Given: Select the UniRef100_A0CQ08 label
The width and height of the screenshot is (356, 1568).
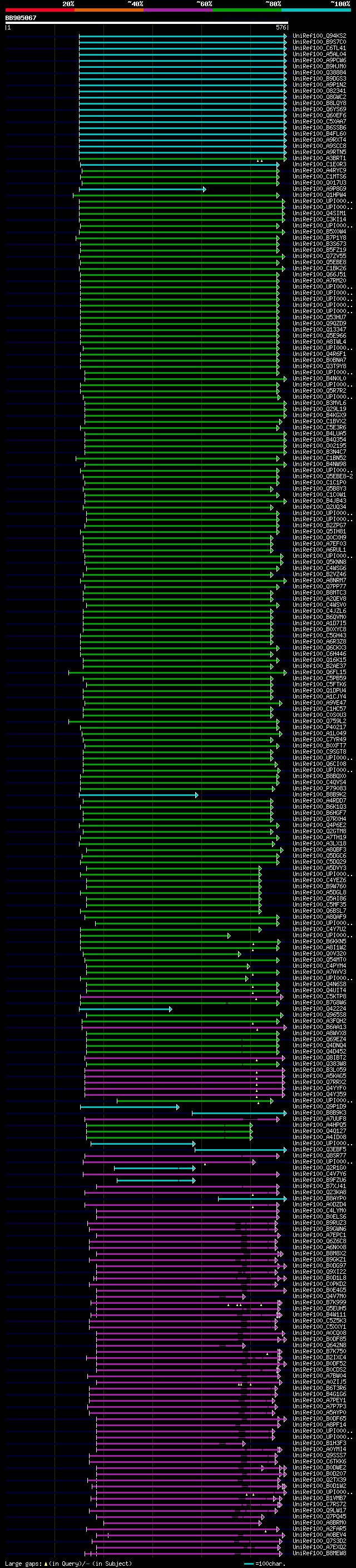Looking at the screenshot, I should click(x=319, y=1333).
